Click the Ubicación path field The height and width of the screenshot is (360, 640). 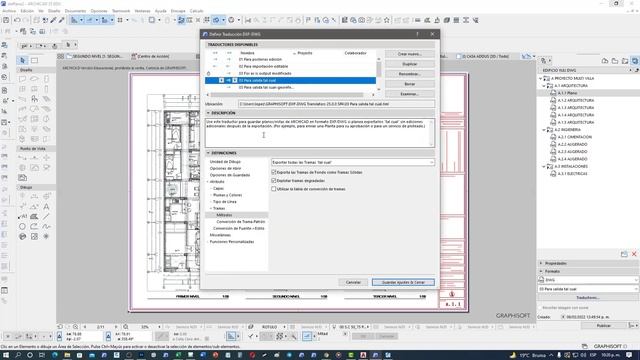pos(336,104)
